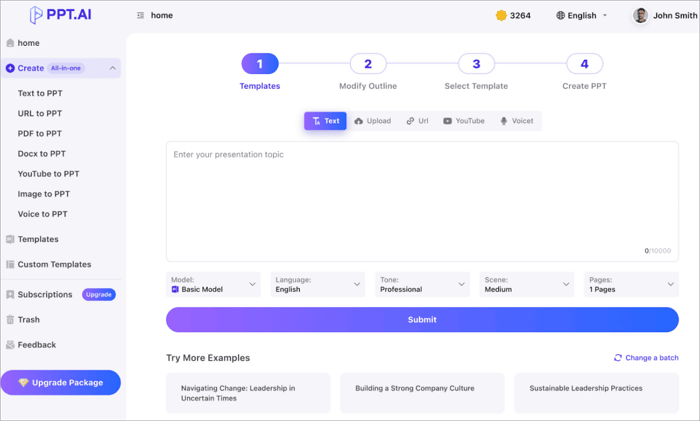Open Docx to PPT
700x421 pixels.
click(42, 154)
